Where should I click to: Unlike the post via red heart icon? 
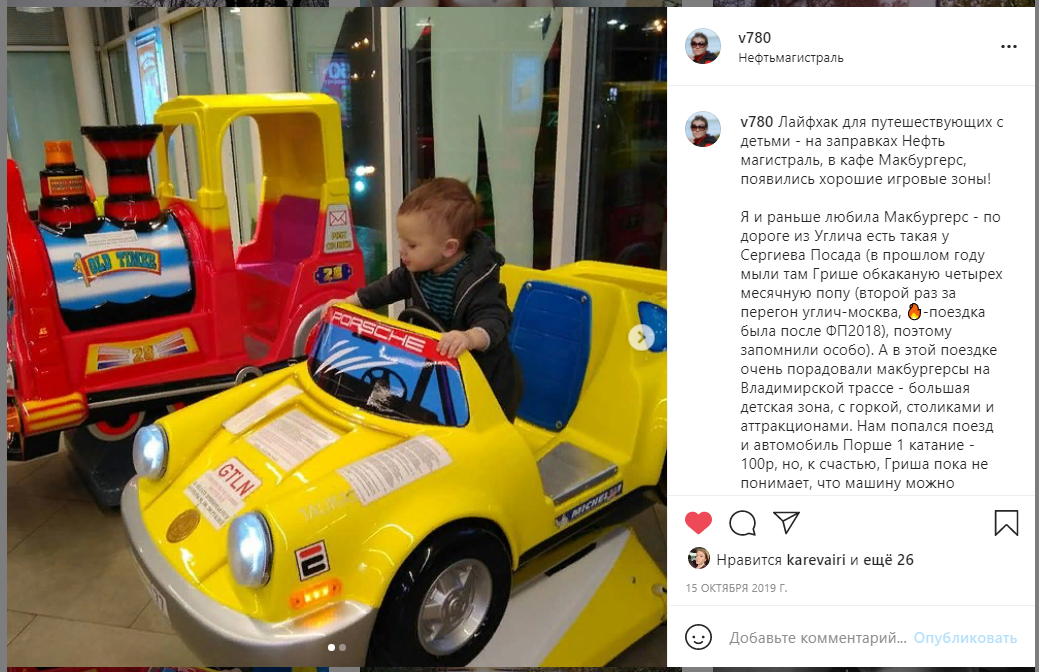698,523
